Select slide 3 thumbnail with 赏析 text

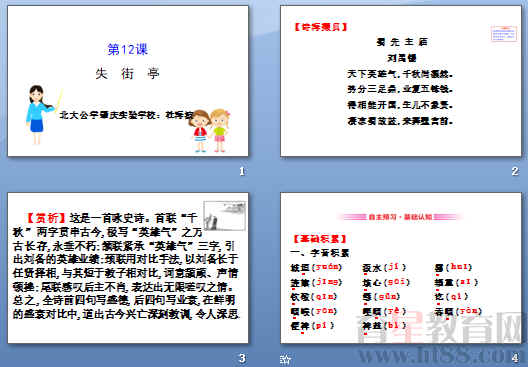point(128,268)
